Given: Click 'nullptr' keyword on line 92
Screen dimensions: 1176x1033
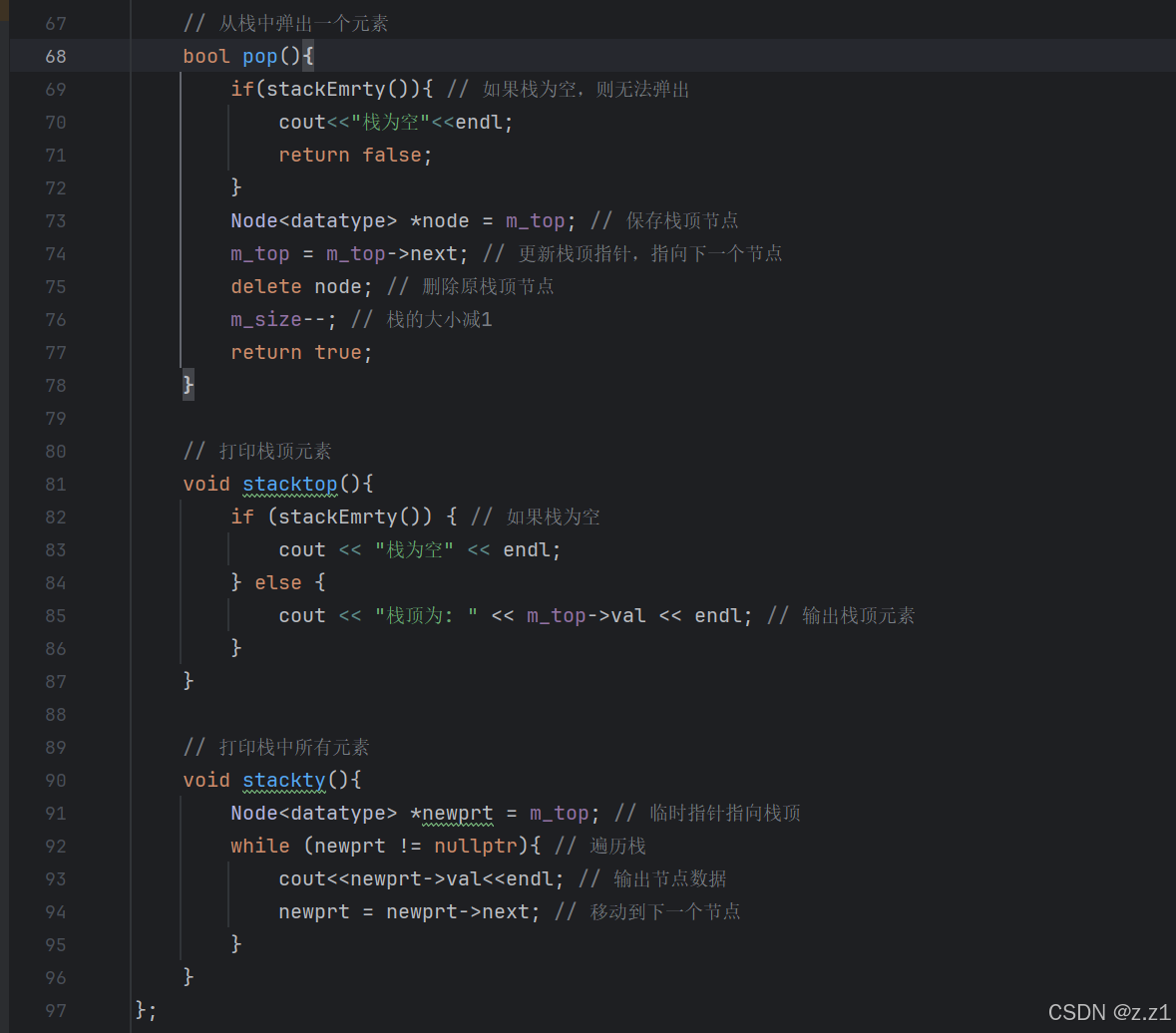Looking at the screenshot, I should [x=476, y=847].
